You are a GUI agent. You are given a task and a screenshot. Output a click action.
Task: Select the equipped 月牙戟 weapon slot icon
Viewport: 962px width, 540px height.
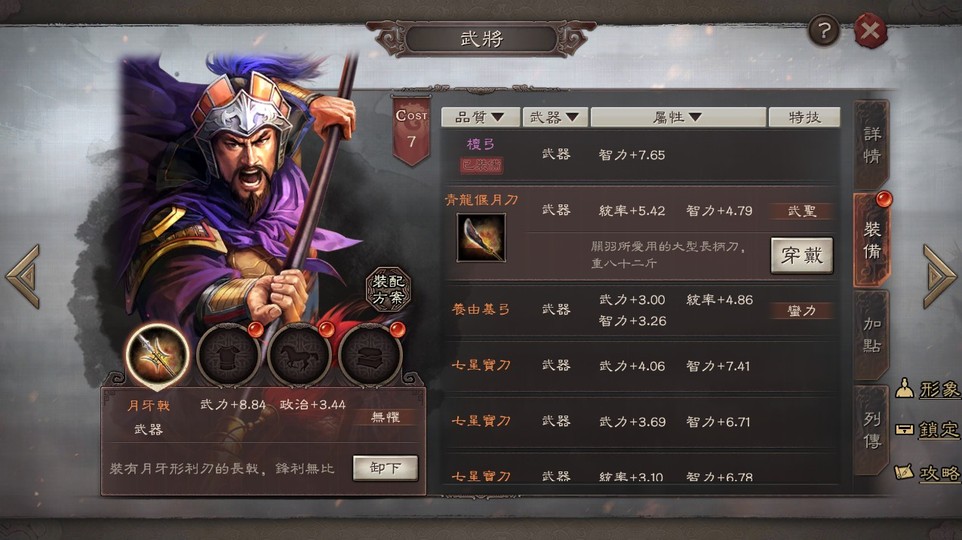[157, 355]
